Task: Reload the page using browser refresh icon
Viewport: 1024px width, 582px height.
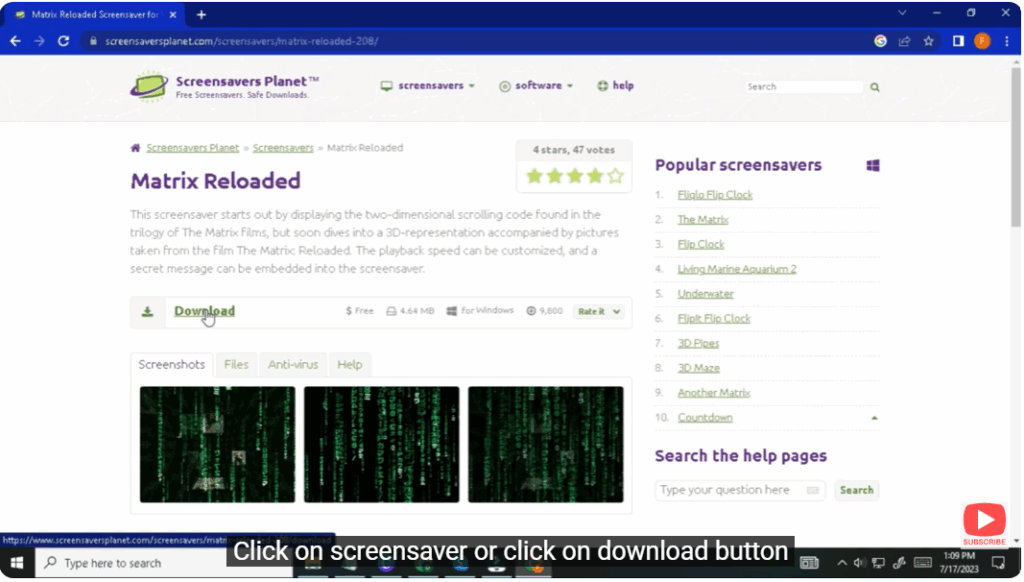Action: click(x=64, y=41)
